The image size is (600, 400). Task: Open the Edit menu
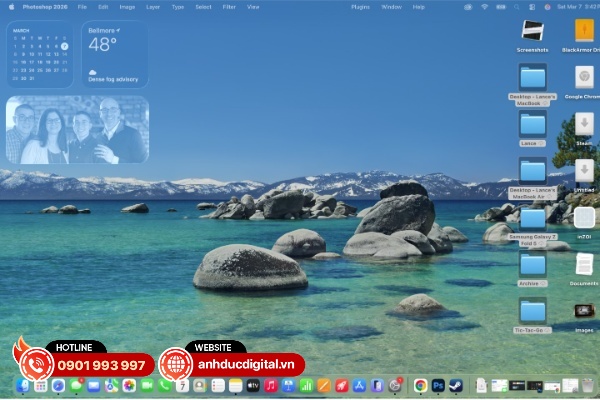103,7
